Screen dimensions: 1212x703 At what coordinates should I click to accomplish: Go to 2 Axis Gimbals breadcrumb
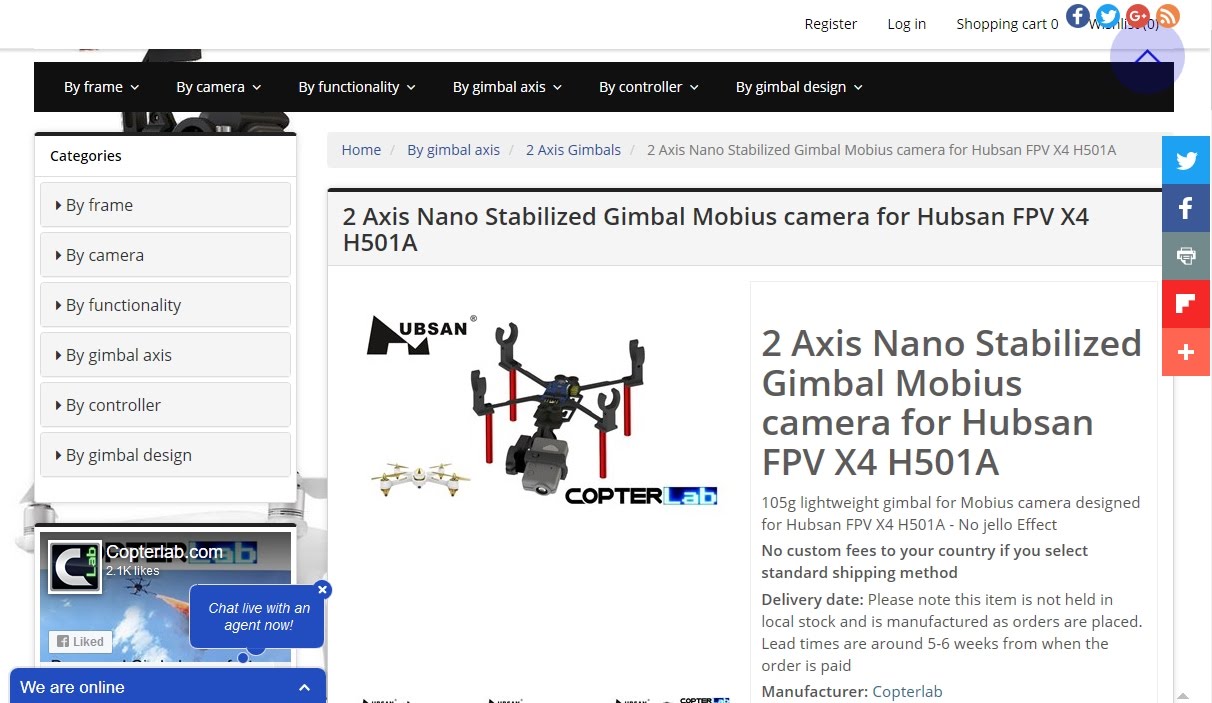573,150
